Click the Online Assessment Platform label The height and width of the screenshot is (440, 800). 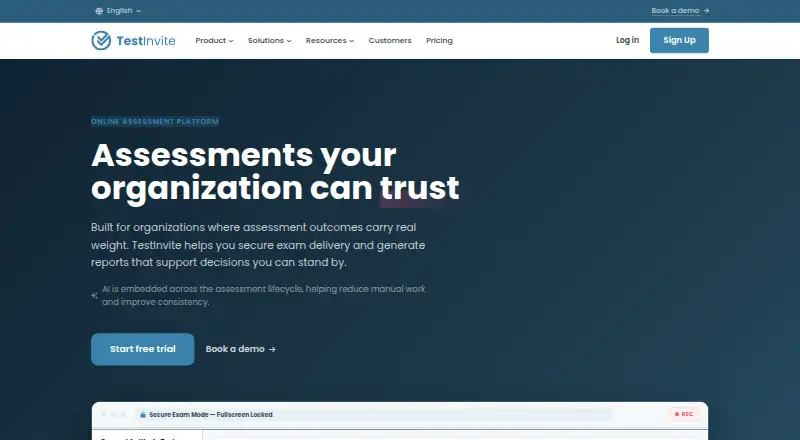tap(155, 121)
